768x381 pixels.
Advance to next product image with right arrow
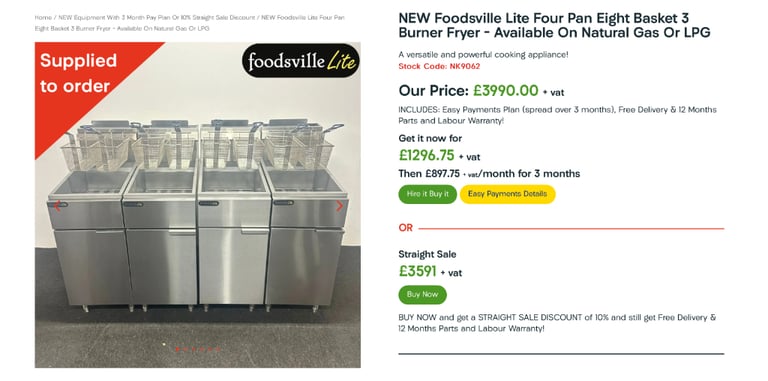click(x=339, y=206)
